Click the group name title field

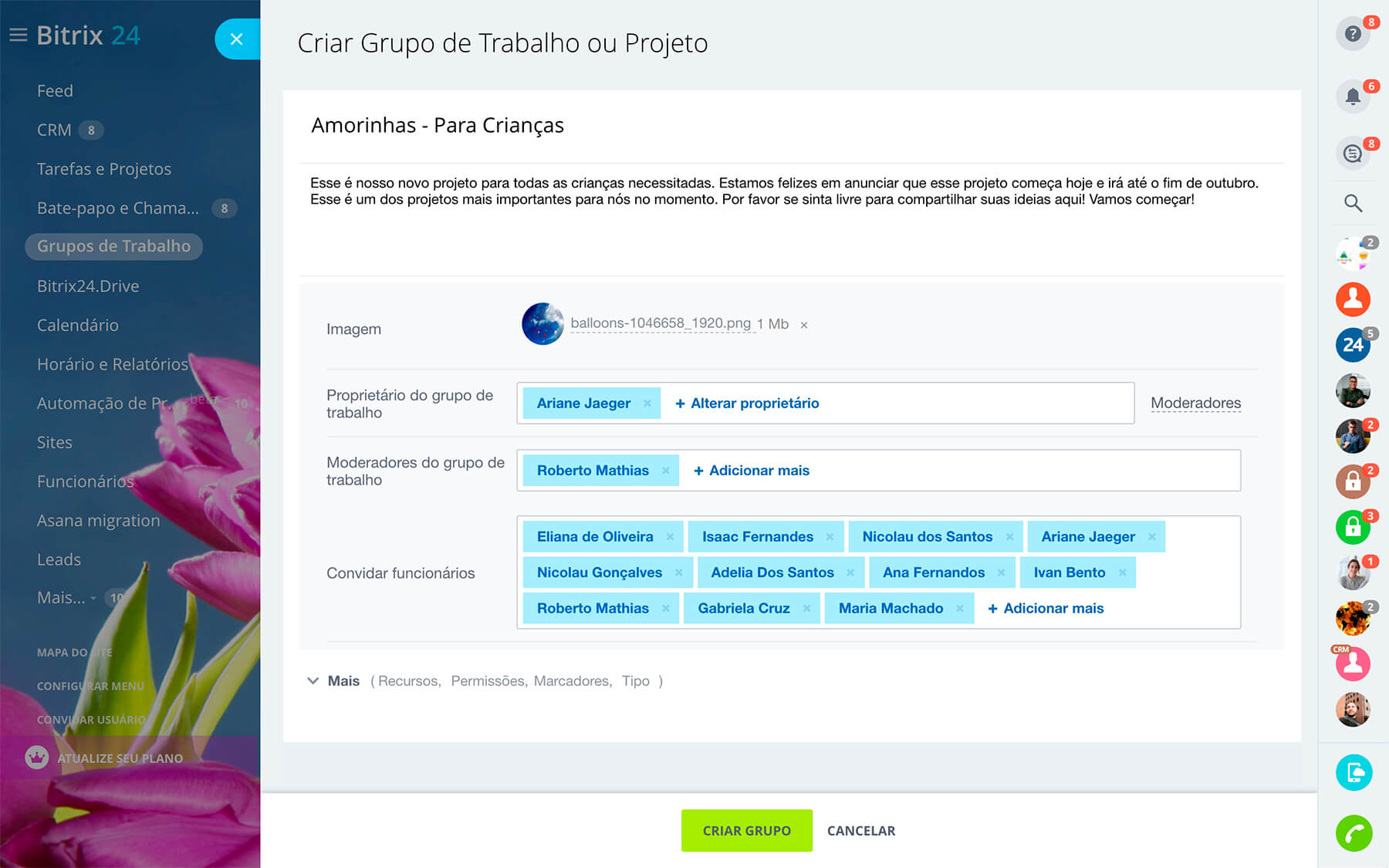click(438, 126)
